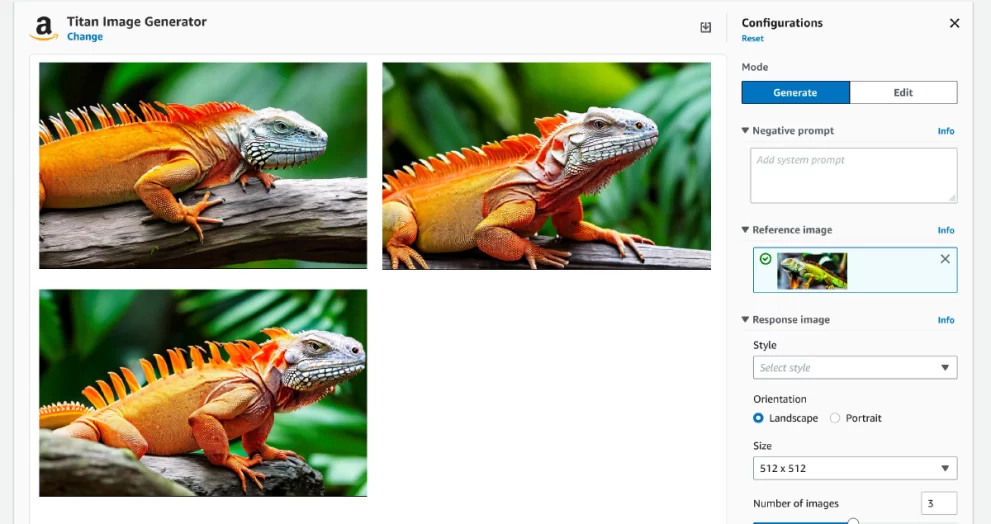Open the Select style dropdown
Image resolution: width=991 pixels, height=524 pixels.
click(855, 368)
